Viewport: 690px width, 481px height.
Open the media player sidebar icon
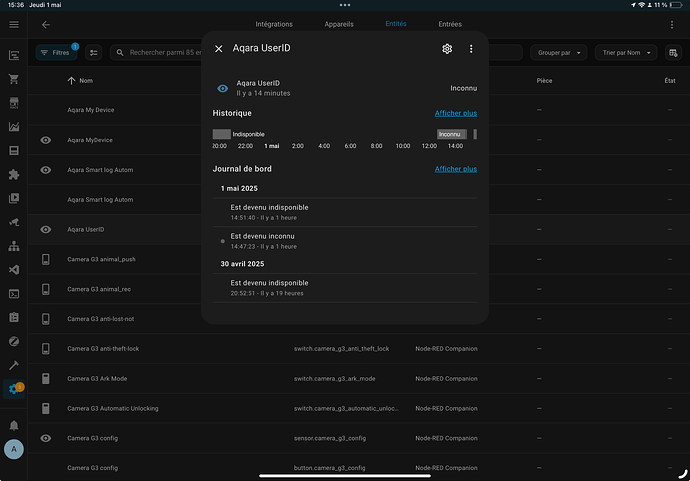[14, 198]
